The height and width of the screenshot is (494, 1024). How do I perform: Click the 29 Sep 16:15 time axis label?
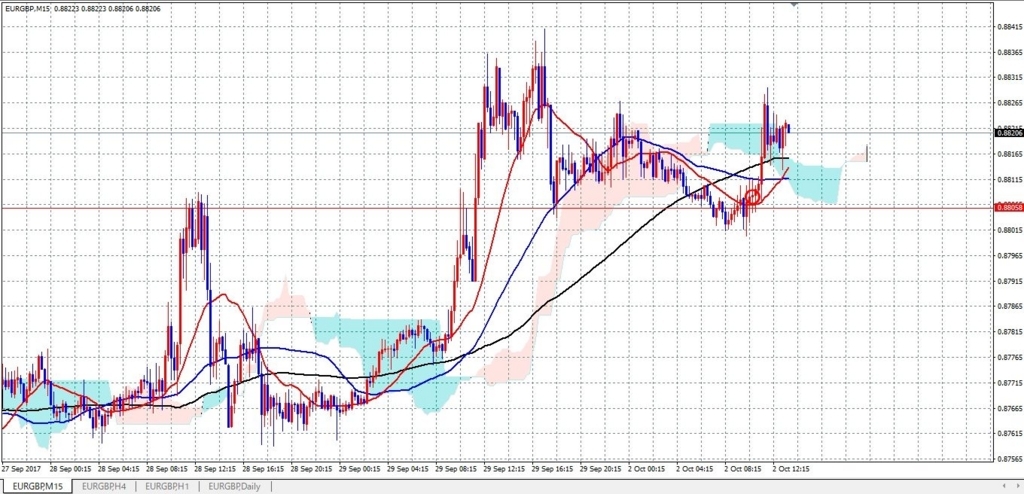(x=553, y=469)
